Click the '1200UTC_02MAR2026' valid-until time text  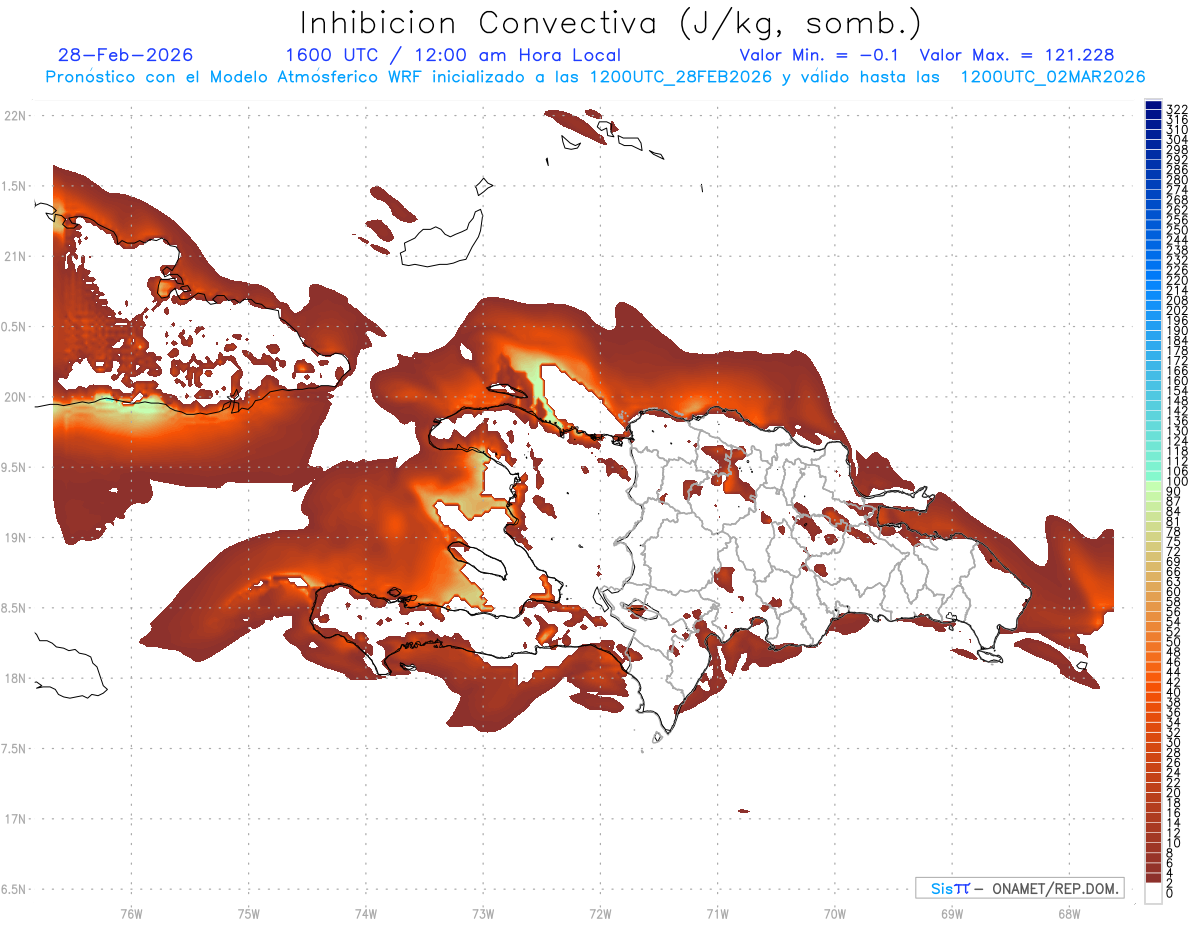1052,76
